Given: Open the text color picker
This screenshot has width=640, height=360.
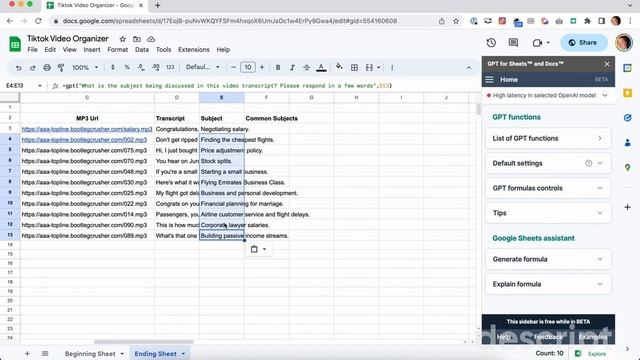Looking at the screenshot, I should (x=321, y=68).
